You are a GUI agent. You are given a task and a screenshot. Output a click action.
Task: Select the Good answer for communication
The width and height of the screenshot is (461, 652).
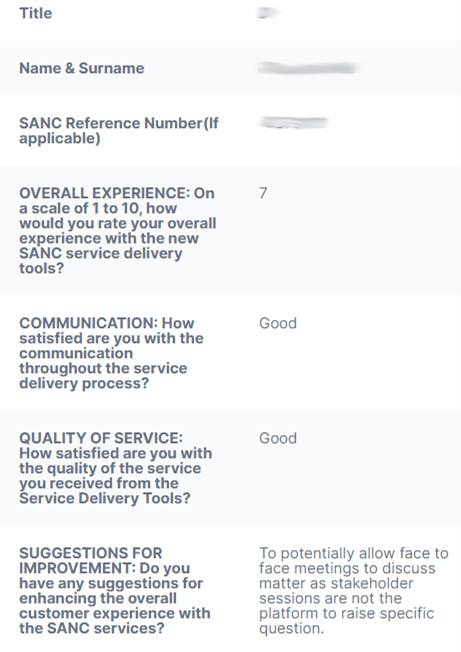(x=278, y=323)
